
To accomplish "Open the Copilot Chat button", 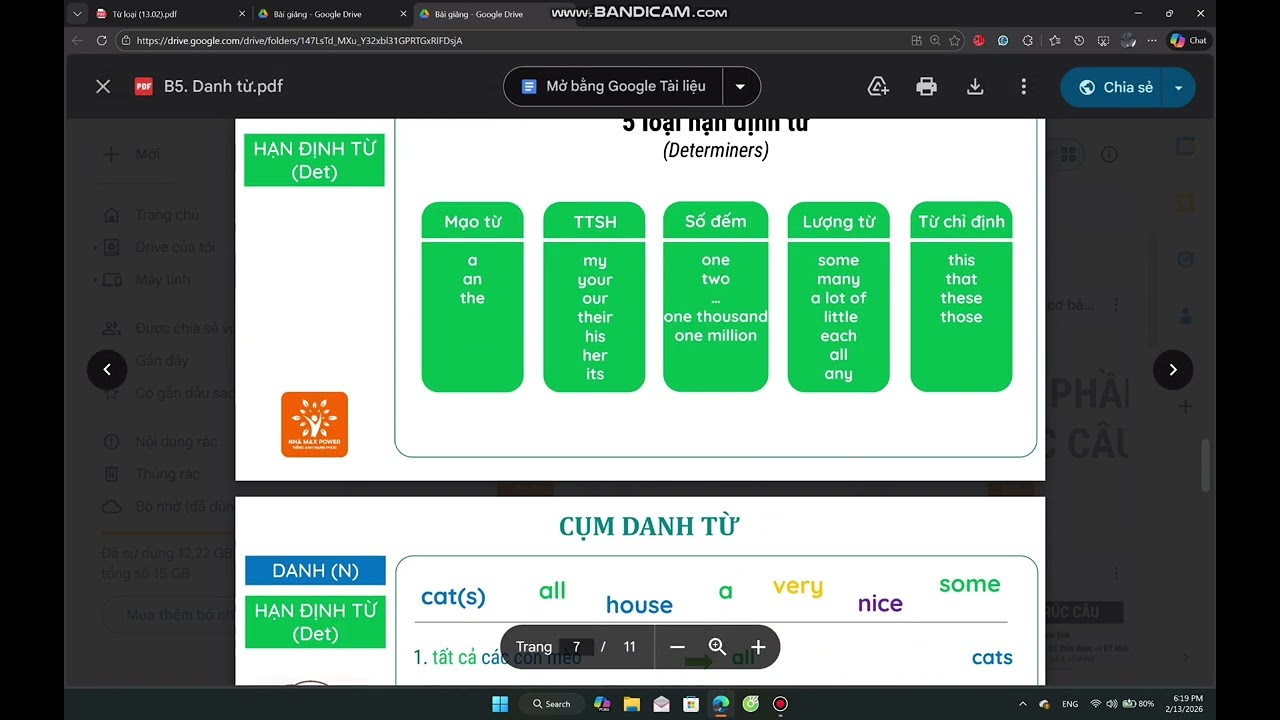I will (1189, 41).
